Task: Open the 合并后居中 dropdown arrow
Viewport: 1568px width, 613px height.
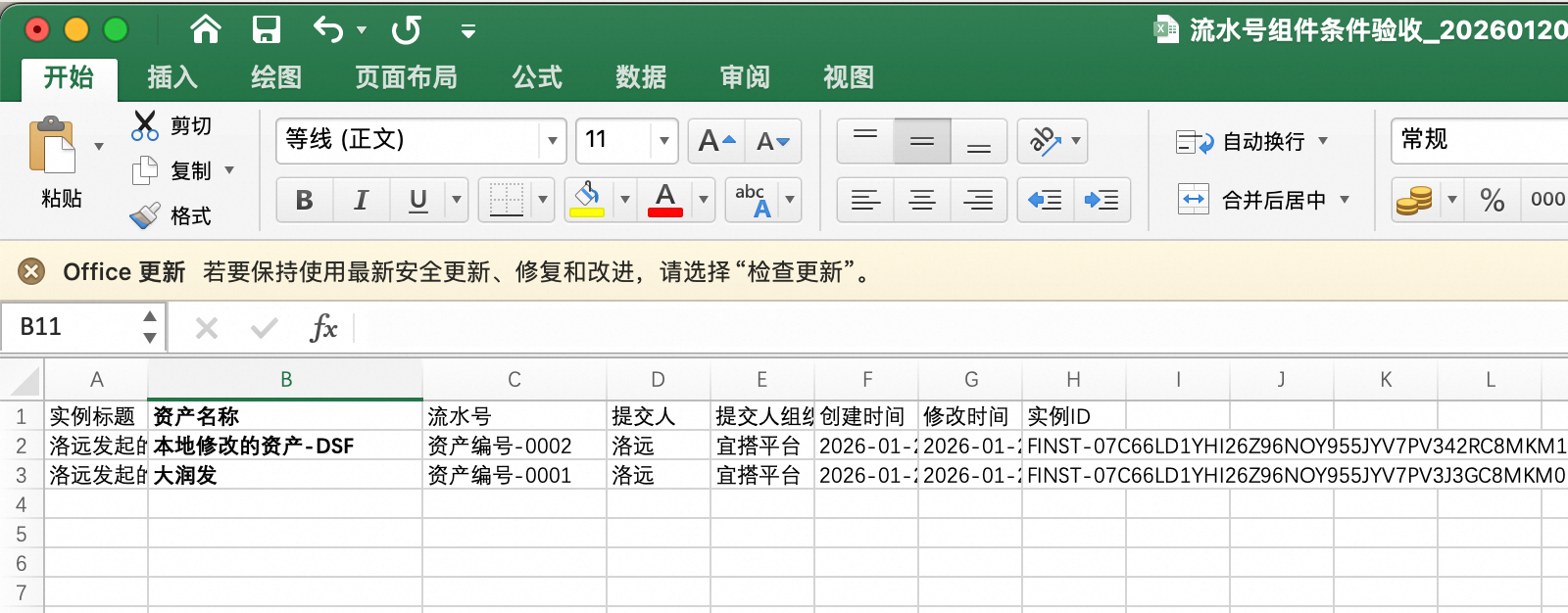Action: (1345, 200)
